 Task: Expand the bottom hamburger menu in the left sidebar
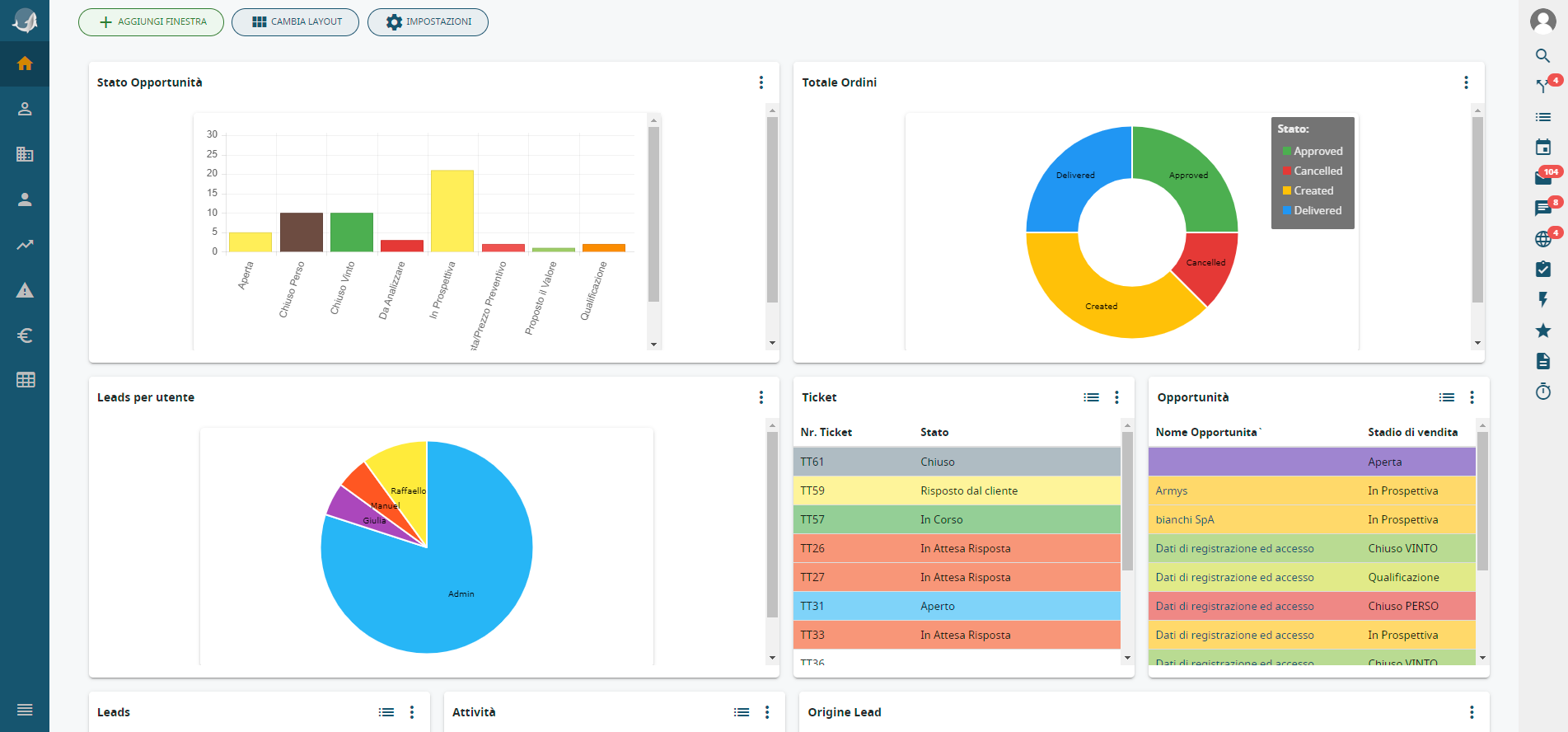point(25,710)
